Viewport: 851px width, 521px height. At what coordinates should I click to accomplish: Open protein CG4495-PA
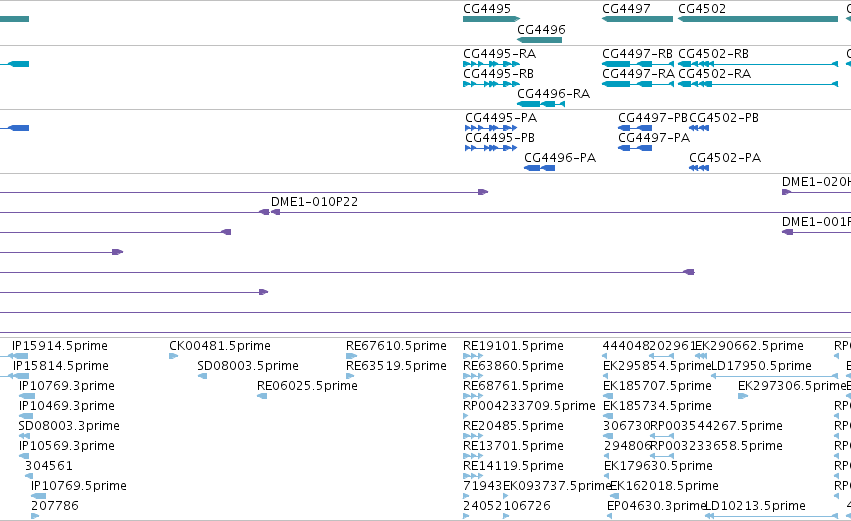tap(501, 118)
